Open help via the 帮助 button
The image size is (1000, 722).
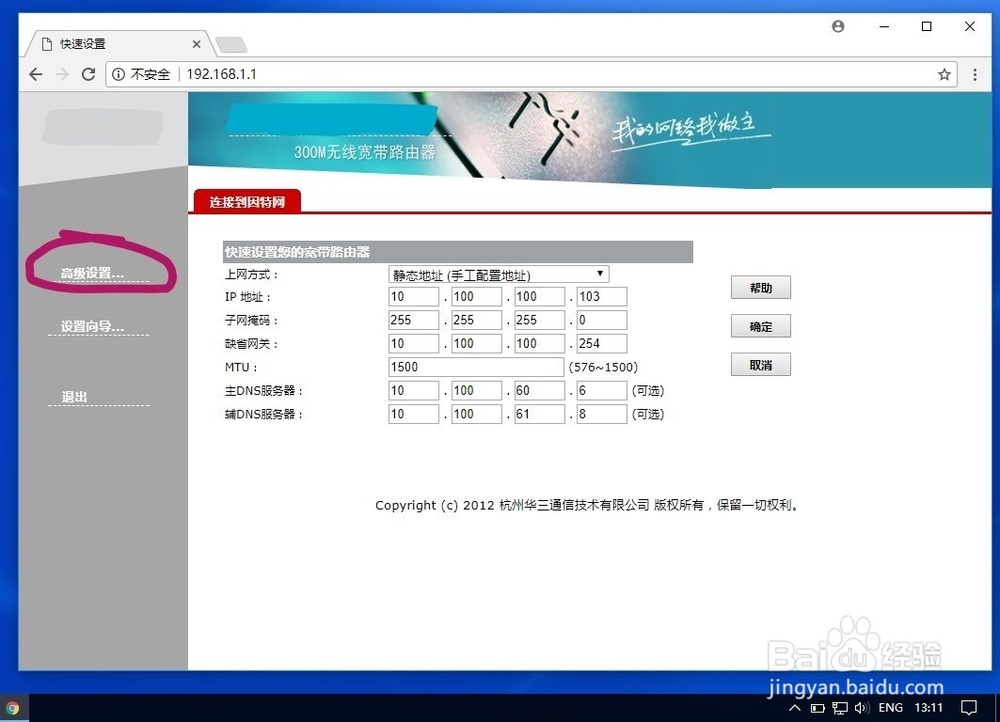point(760,287)
